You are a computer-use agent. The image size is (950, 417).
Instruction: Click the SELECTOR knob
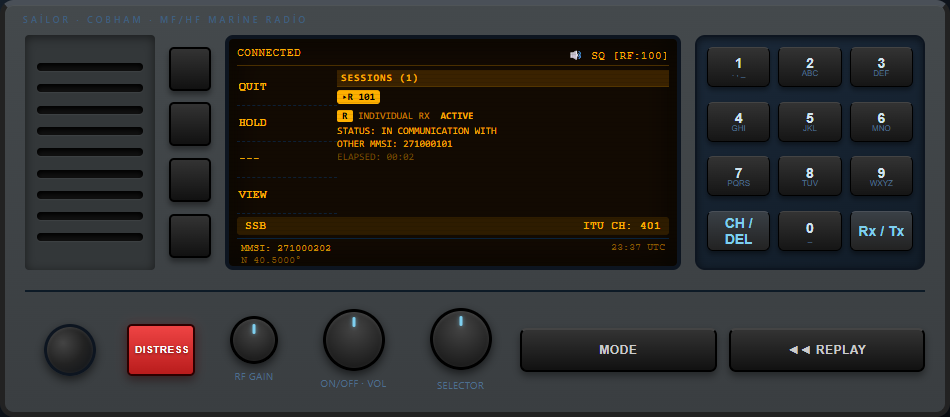[460, 339]
